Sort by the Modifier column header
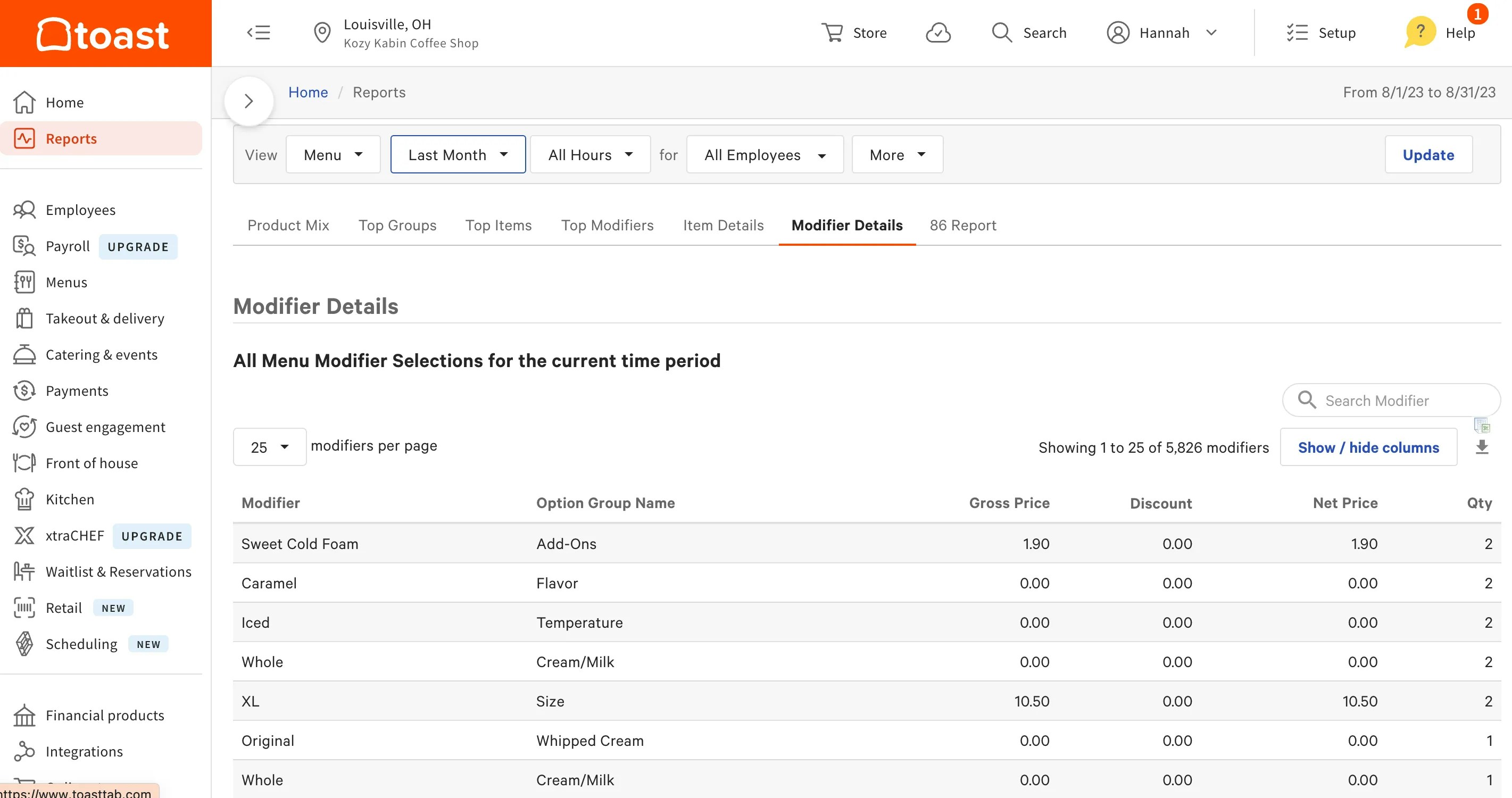The image size is (1512, 798). click(271, 503)
